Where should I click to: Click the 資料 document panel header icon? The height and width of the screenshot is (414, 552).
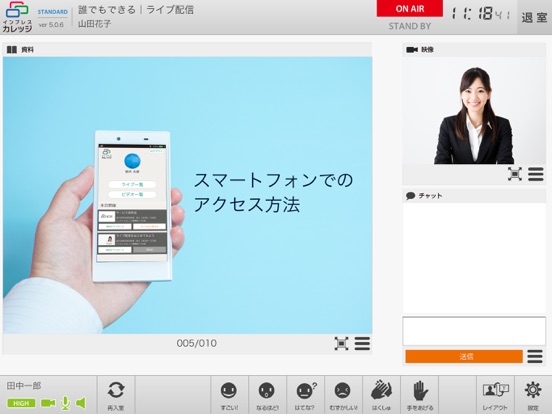(12, 50)
